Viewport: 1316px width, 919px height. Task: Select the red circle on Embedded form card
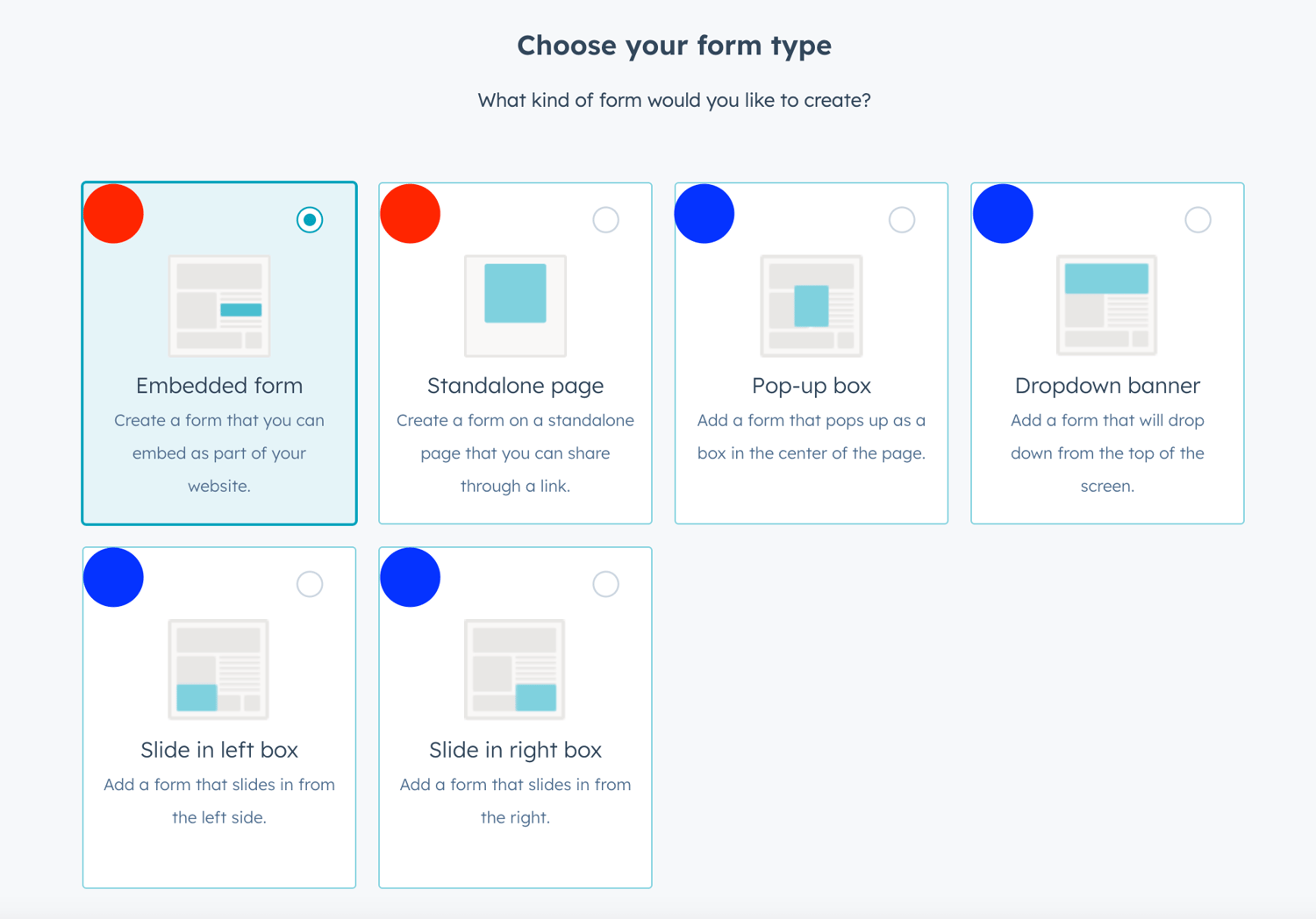(x=113, y=212)
